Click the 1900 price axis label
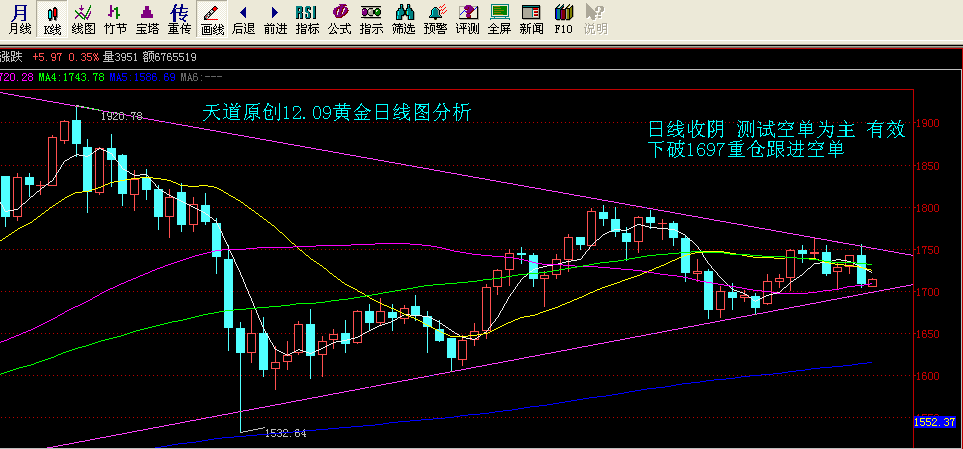Screen dimensions: 963x449 (928, 123)
